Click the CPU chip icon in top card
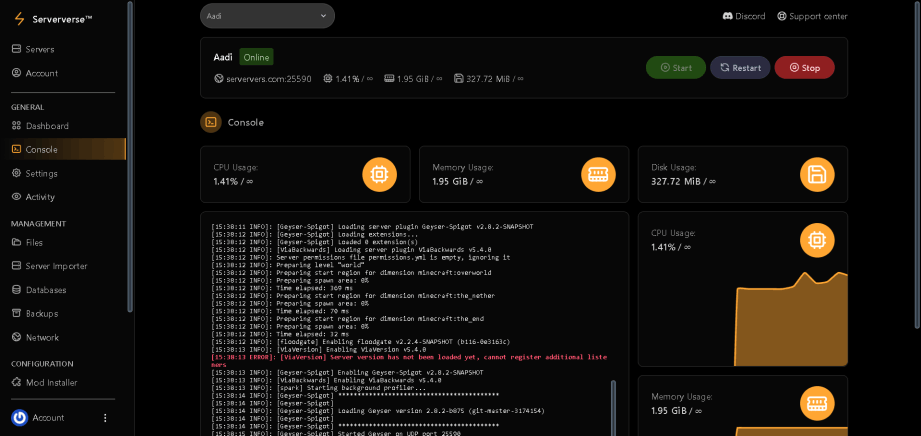Viewport: 921px width, 436px height. pyautogui.click(x=379, y=175)
